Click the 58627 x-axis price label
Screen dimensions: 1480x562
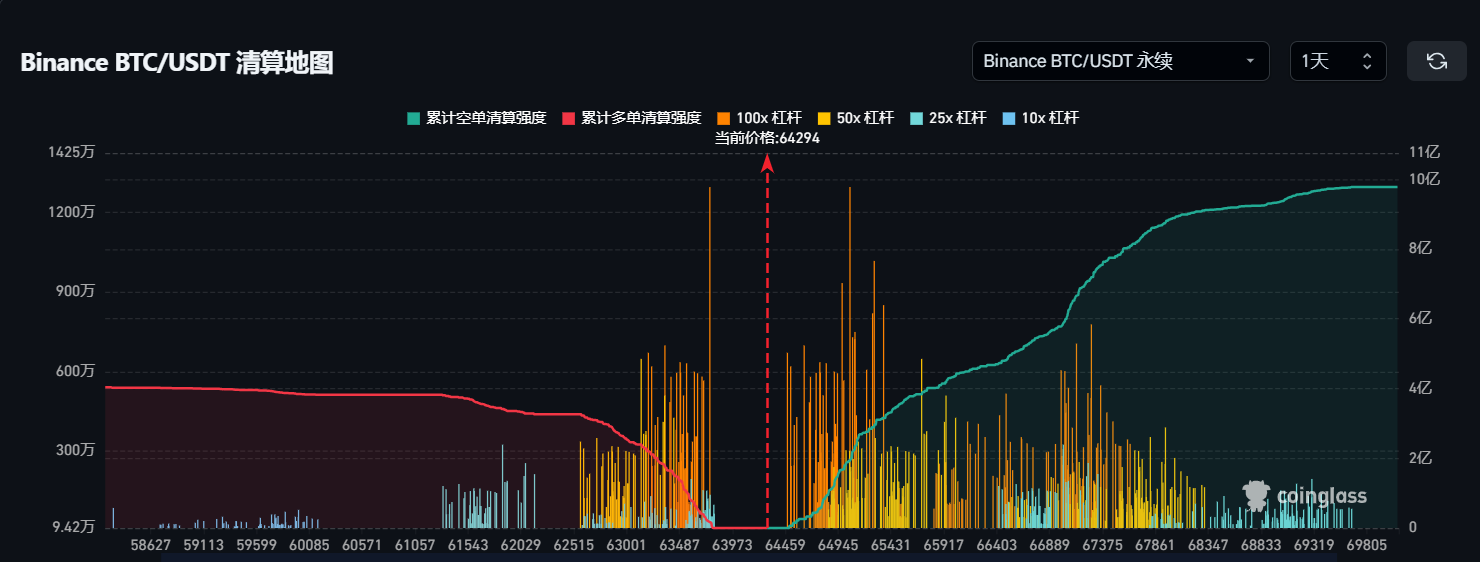151,546
